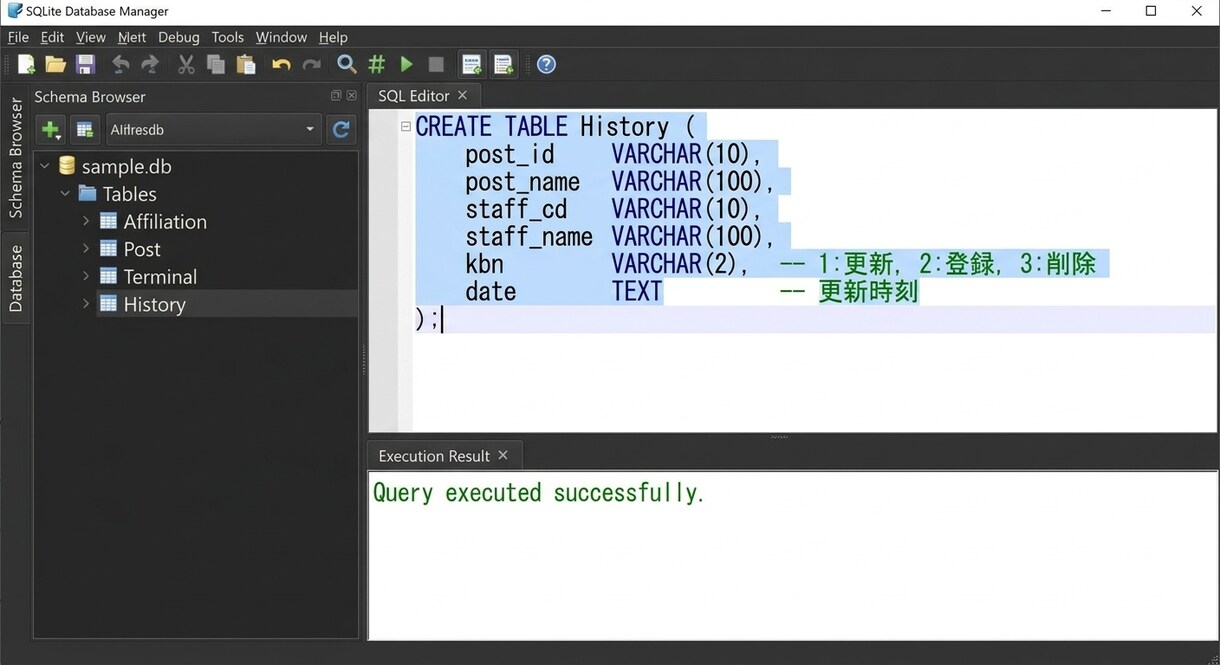This screenshot has height=665, width=1220.
Task: Open the File menu
Action: [18, 37]
